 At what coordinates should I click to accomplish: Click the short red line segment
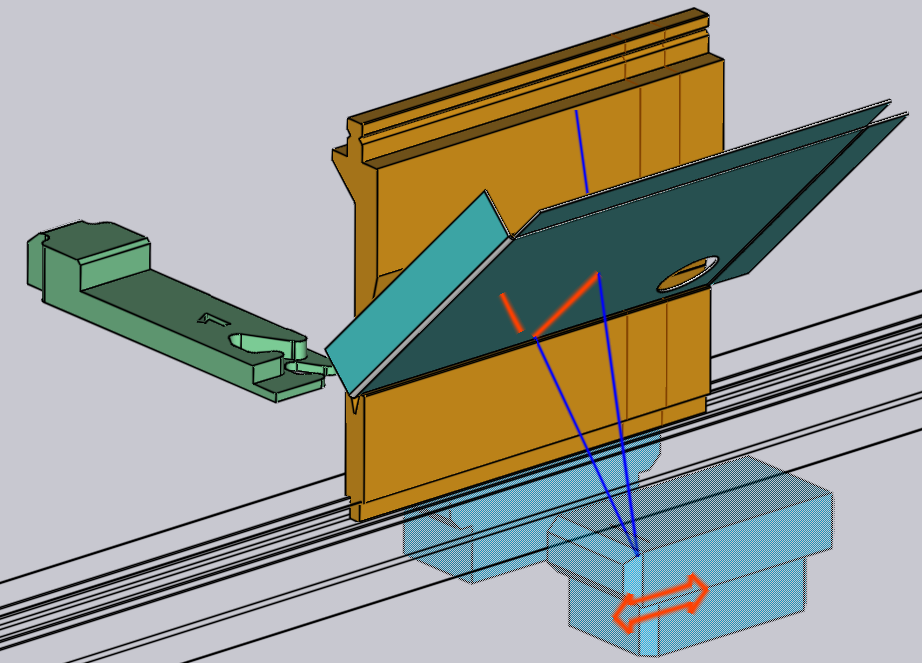point(512,313)
